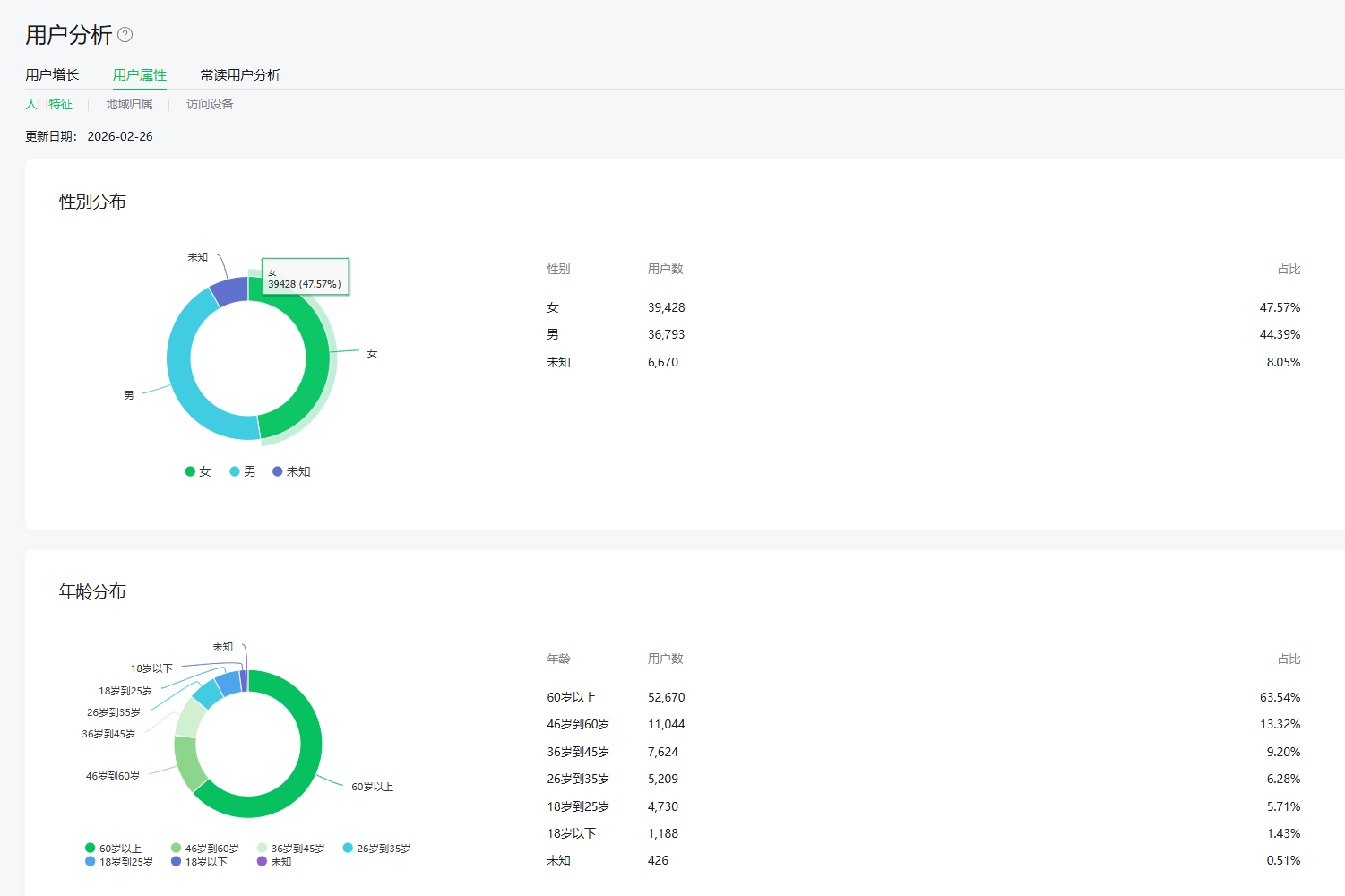Click the cyan 男 segment of gender donut
The width and height of the screenshot is (1345, 896).
pos(182,376)
